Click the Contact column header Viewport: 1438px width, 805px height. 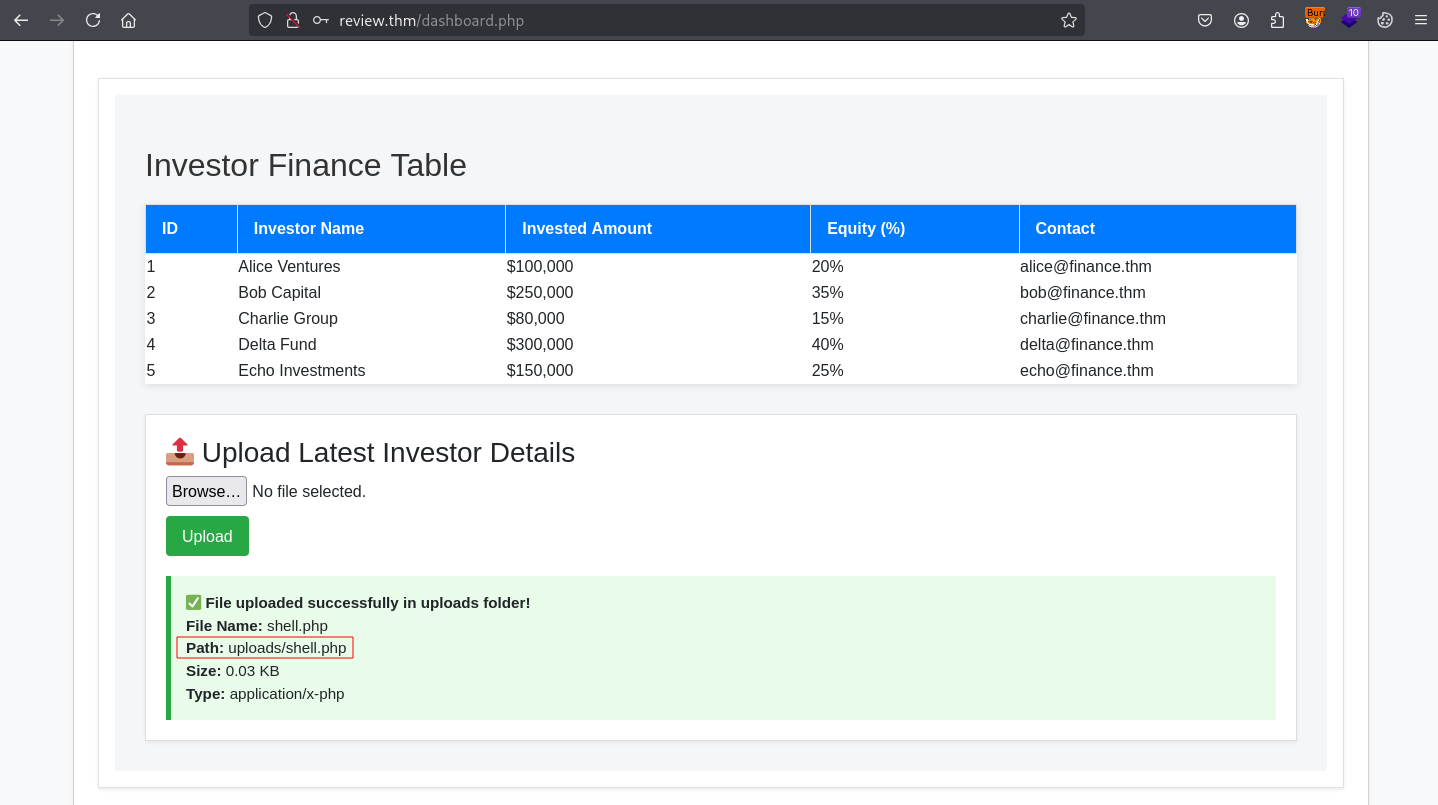(1158, 229)
